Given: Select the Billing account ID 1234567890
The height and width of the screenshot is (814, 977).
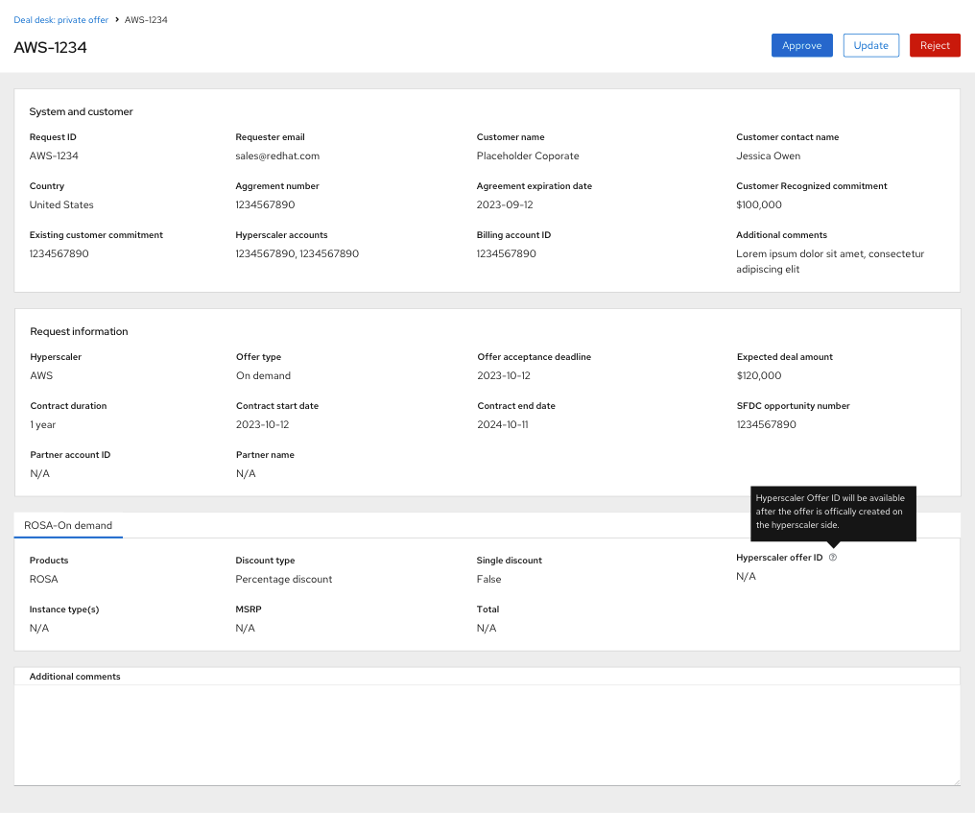Looking at the screenshot, I should point(507,253).
